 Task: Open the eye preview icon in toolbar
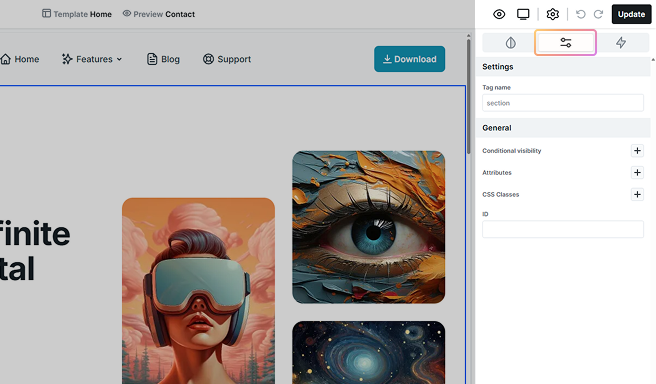499,14
